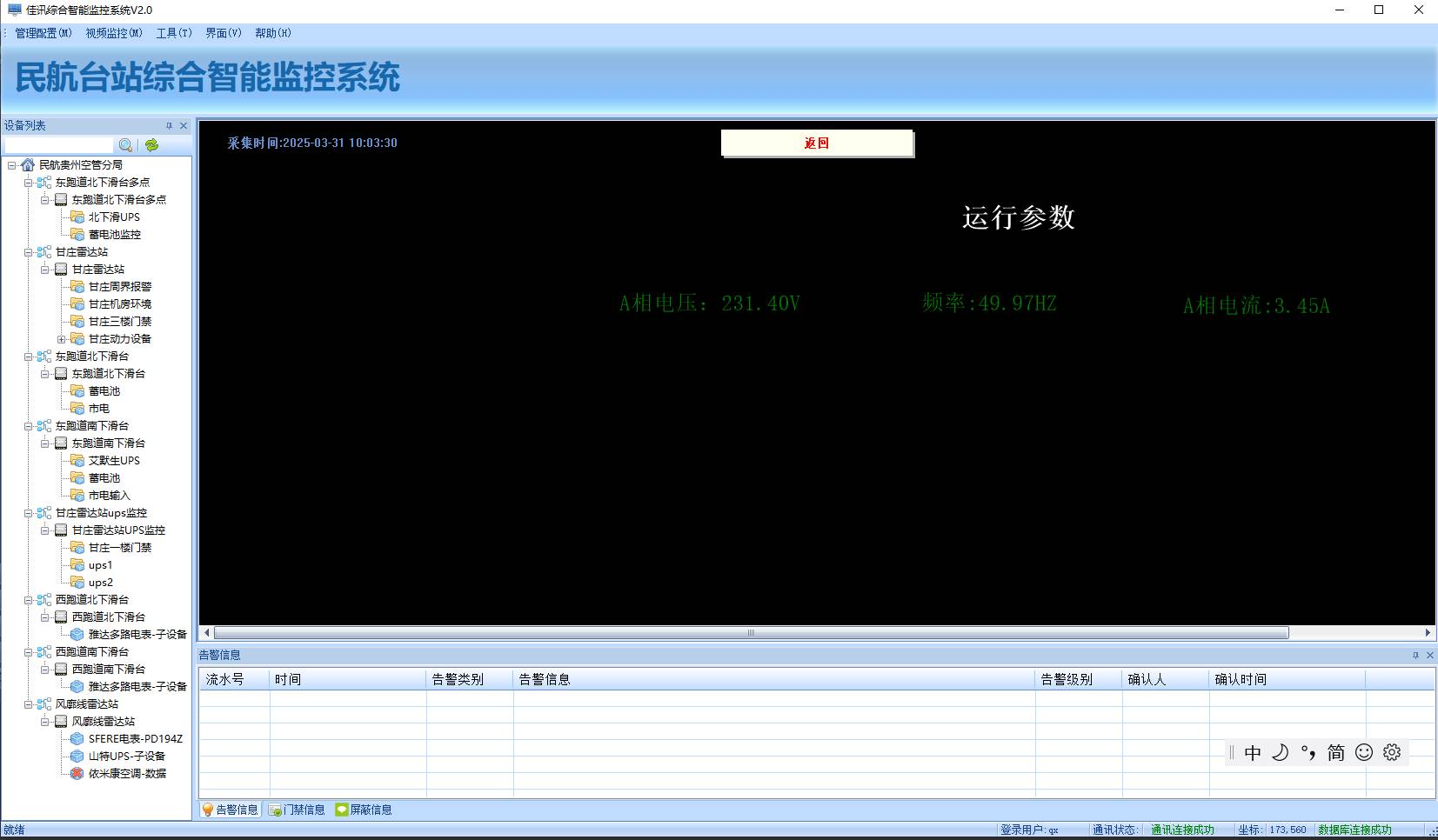Close the device list panel
1438x840 pixels.
point(184,126)
